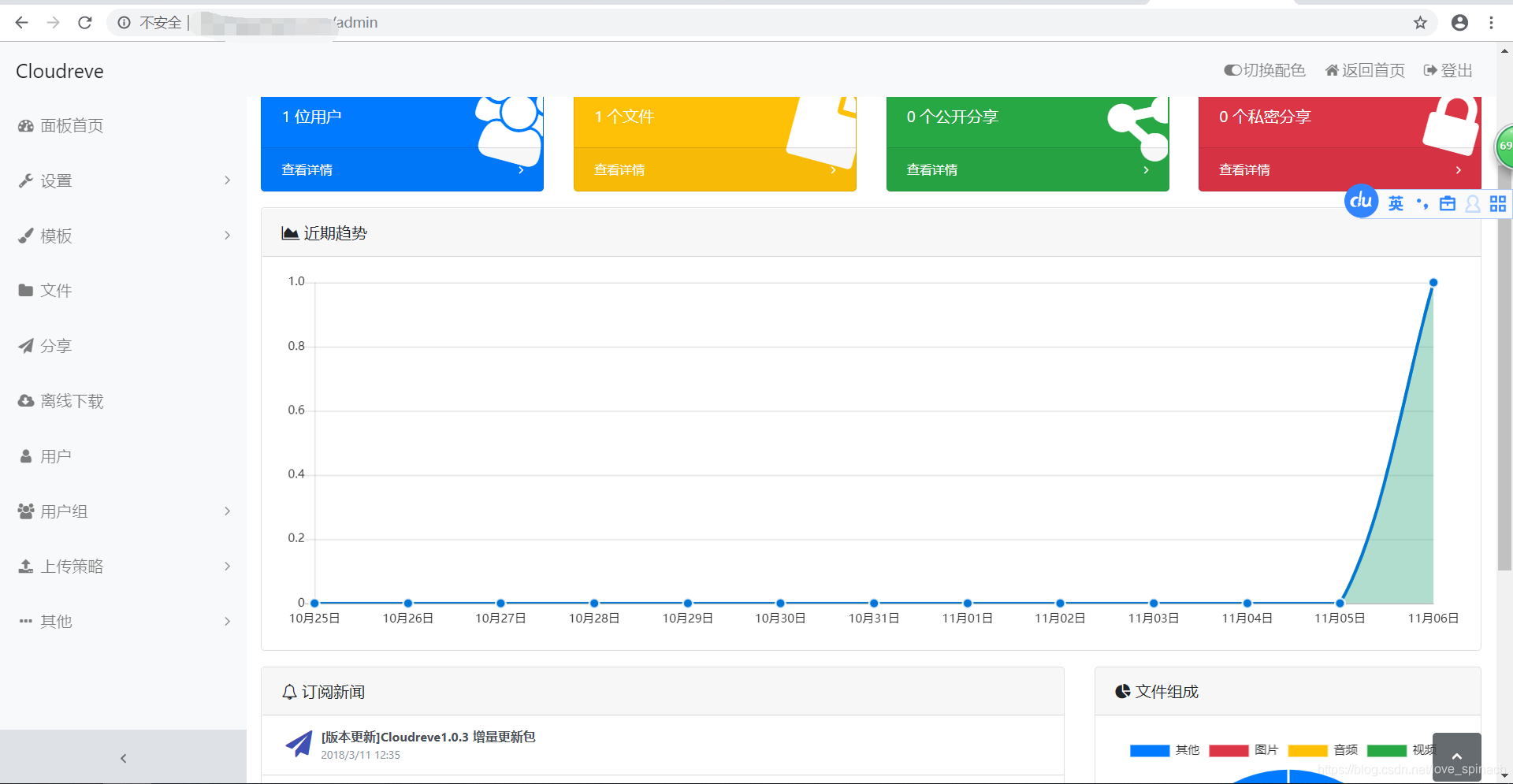This screenshot has width=1513, height=784.
Task: Click the 返回首页 link
Action: [1365, 70]
